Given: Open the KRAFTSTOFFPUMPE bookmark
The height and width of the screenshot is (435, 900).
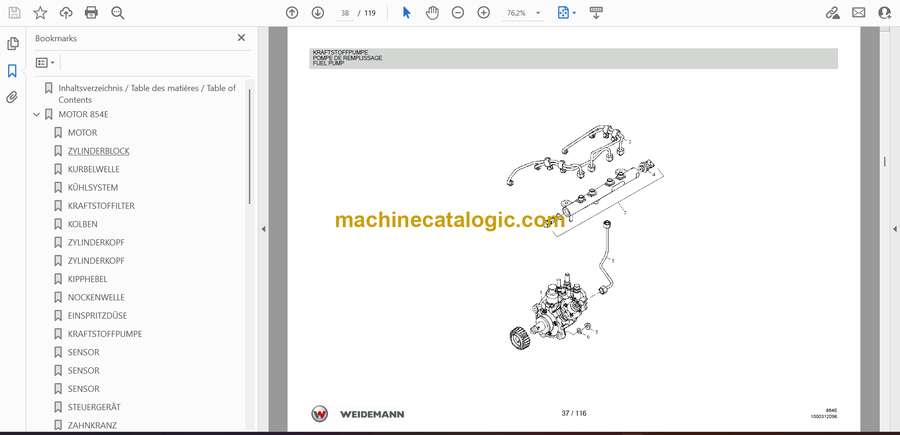Looking at the screenshot, I should pos(105,333).
